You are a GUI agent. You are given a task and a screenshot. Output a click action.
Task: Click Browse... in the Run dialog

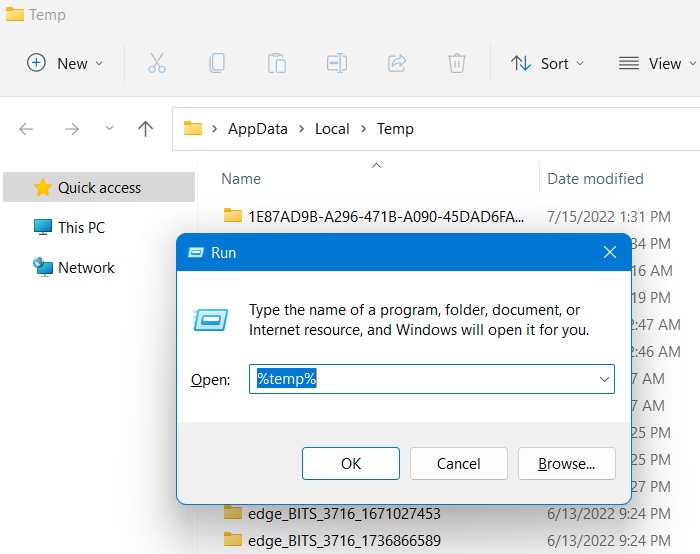tap(567, 464)
